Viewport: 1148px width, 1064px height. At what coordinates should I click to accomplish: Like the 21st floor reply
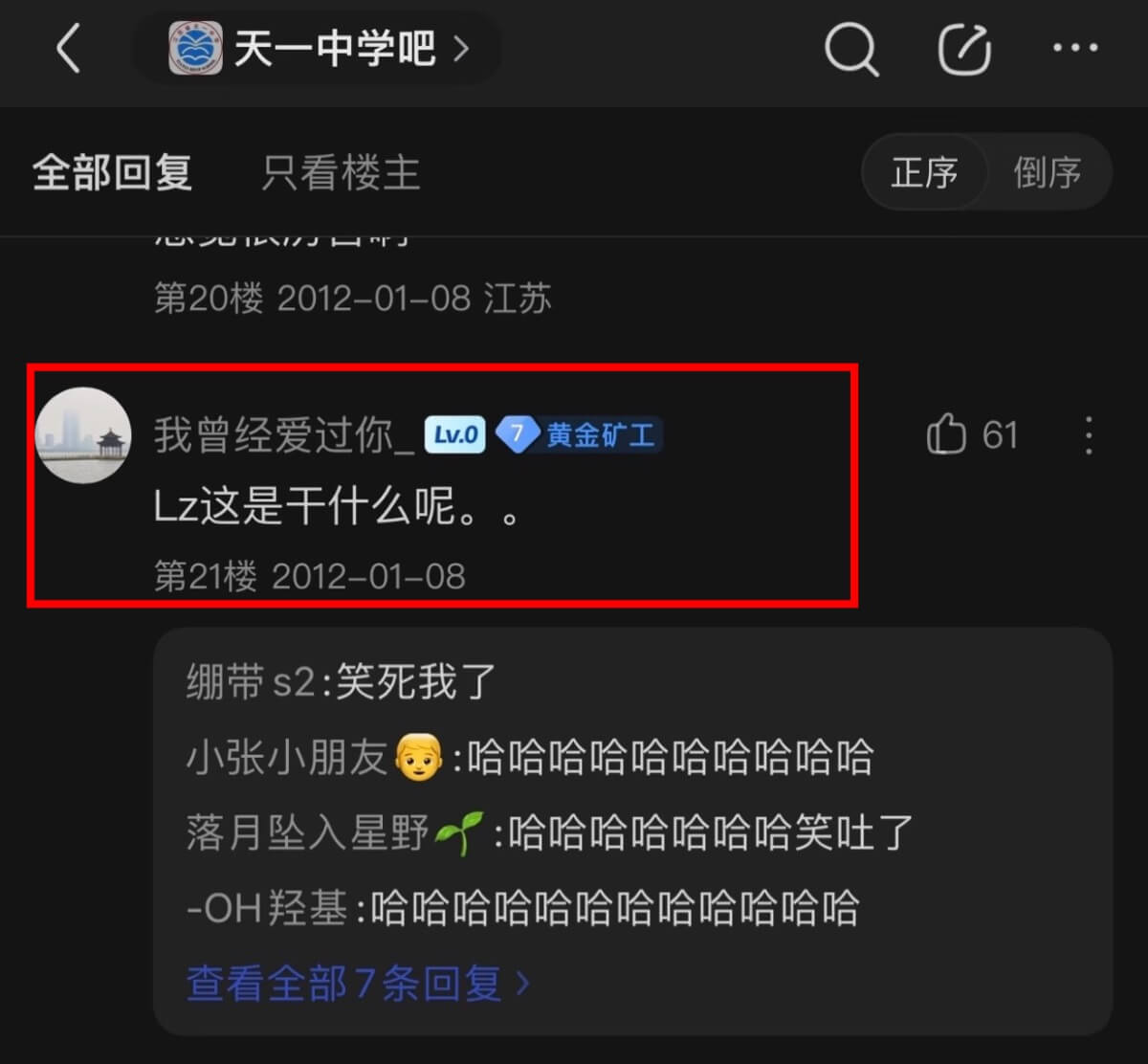click(971, 435)
